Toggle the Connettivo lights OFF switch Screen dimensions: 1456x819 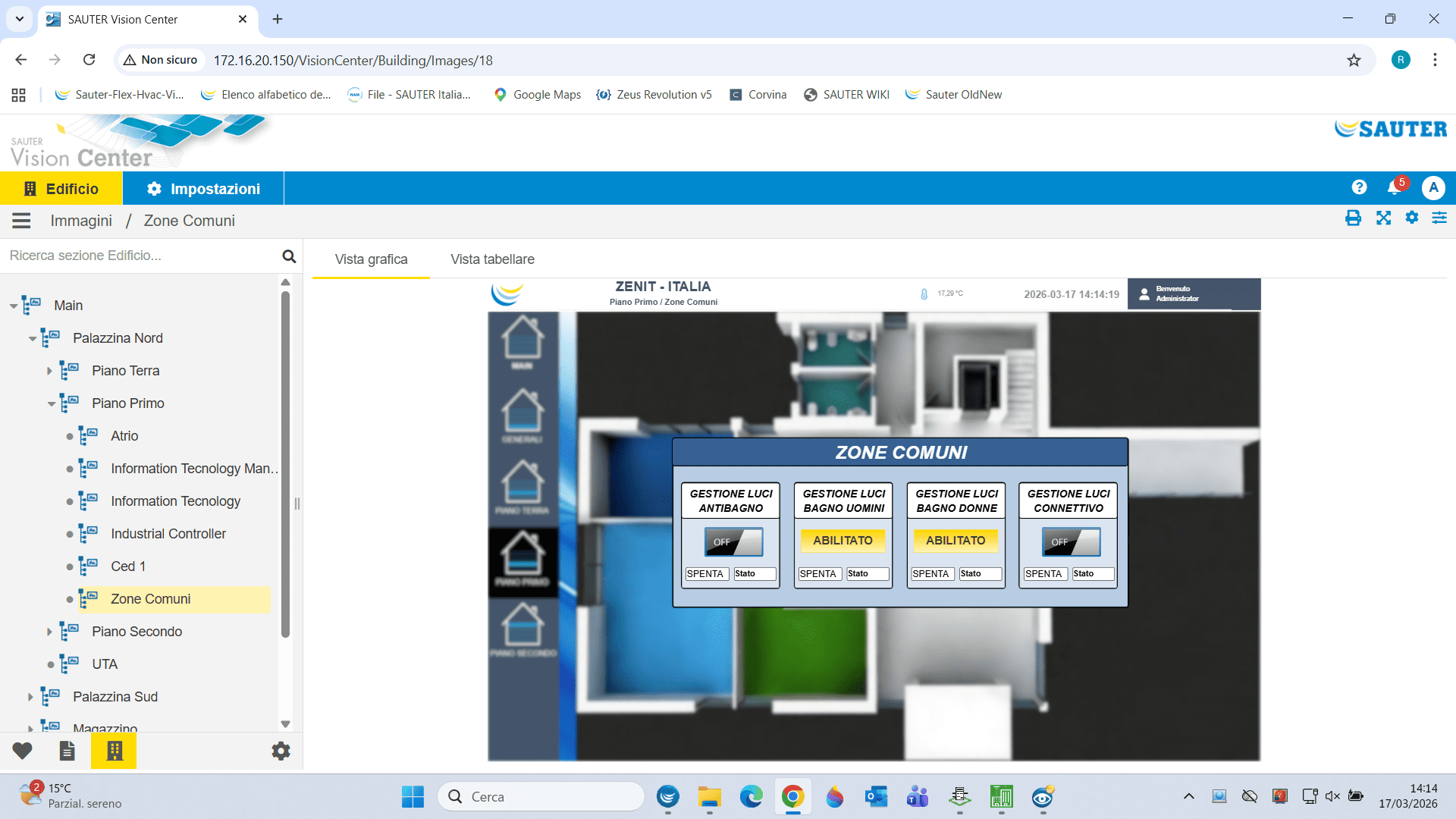tap(1070, 541)
